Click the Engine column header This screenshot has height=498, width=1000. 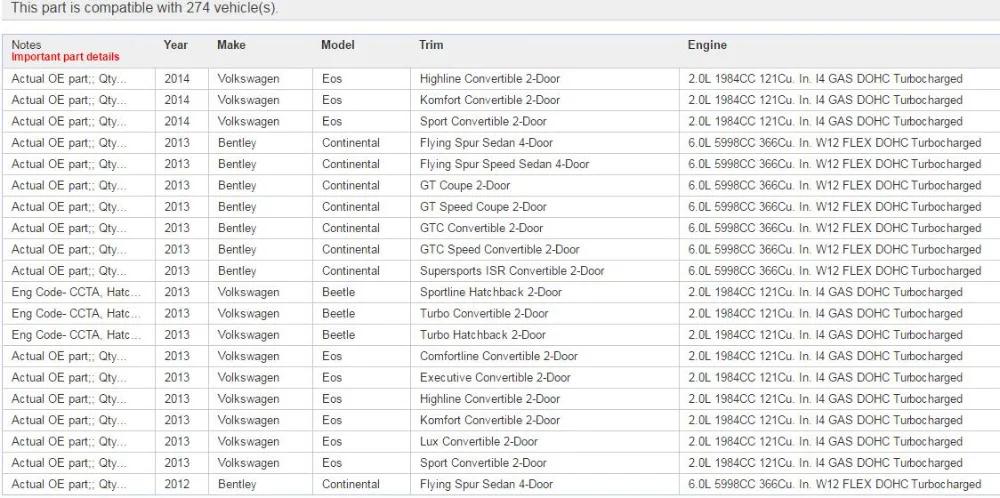pyautogui.click(x=707, y=45)
